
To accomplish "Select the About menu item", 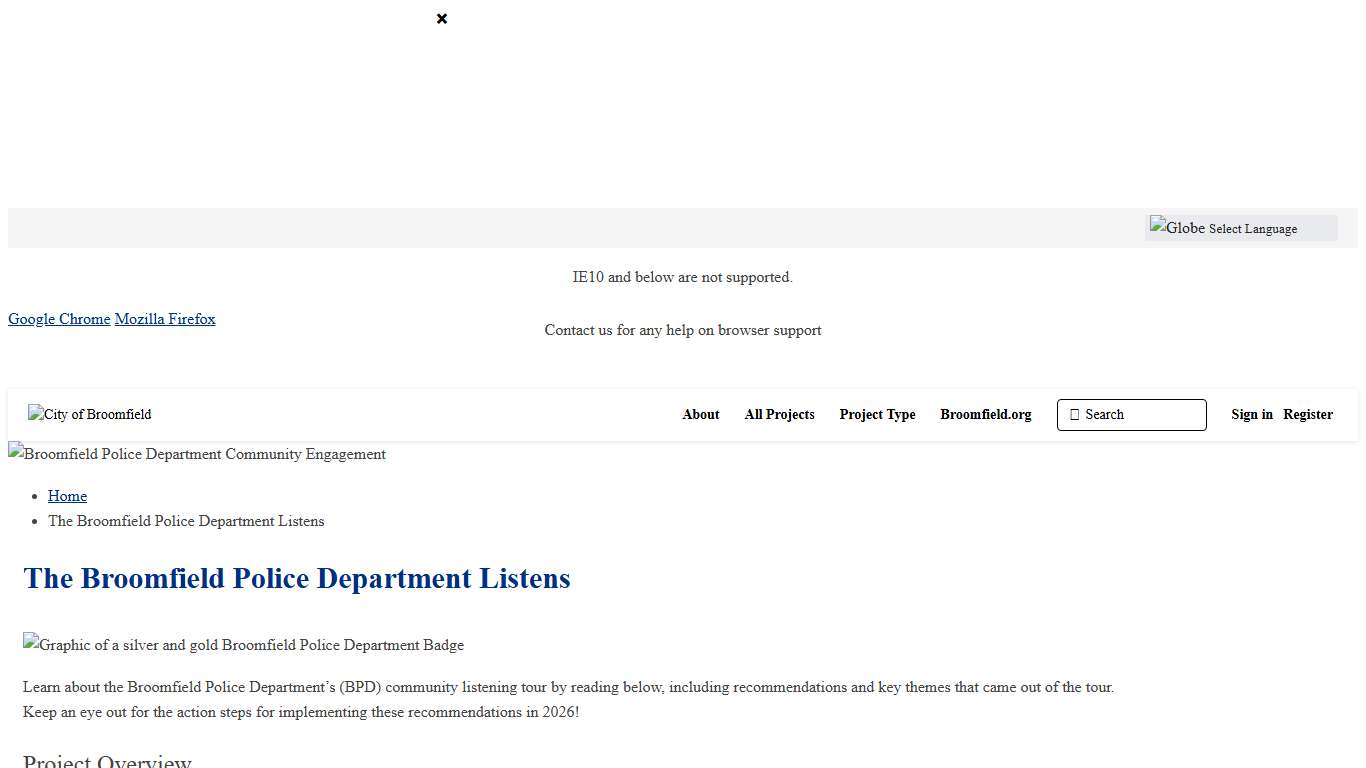I will pyautogui.click(x=700, y=414).
